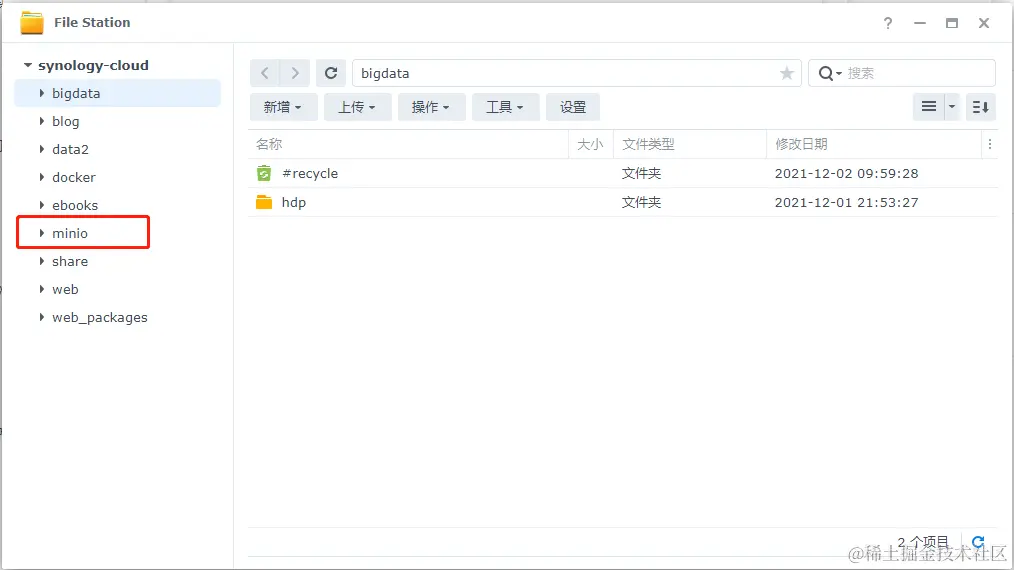Select the docker shared folder
Image resolution: width=1014 pixels, height=570 pixels.
[x=74, y=177]
